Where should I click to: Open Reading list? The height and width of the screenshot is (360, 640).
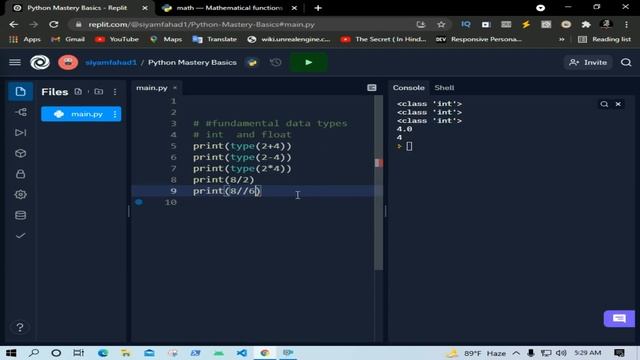(x=605, y=39)
